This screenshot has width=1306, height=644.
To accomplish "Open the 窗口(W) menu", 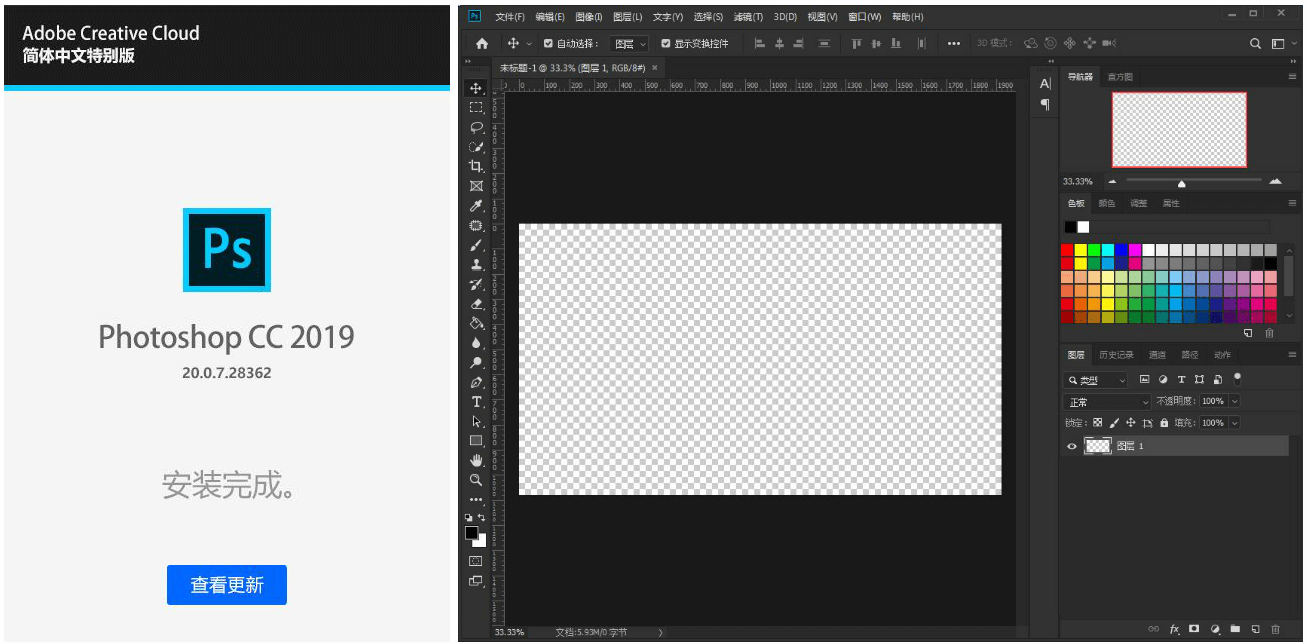I will (865, 17).
